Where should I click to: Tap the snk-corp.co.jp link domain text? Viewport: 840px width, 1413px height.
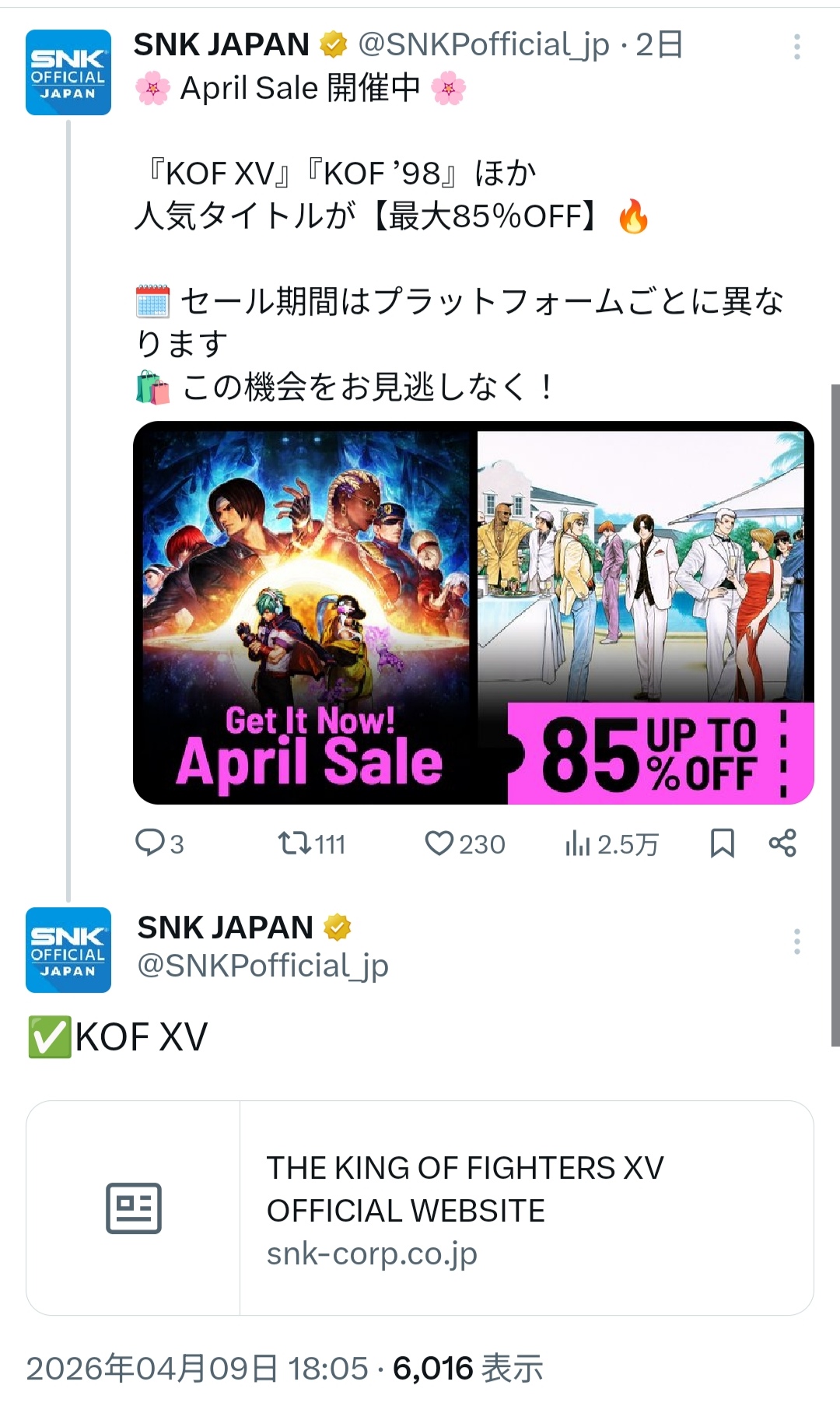tap(372, 1253)
